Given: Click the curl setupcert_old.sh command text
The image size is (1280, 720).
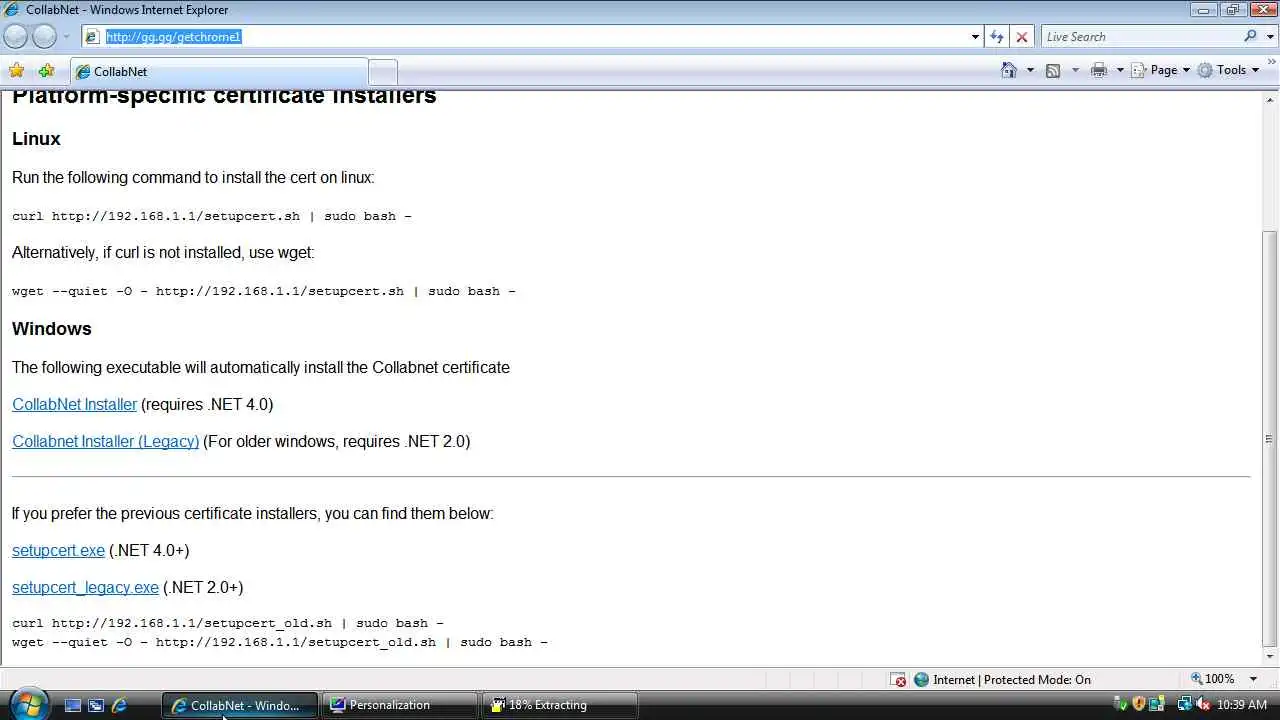Looking at the screenshot, I should tap(228, 623).
